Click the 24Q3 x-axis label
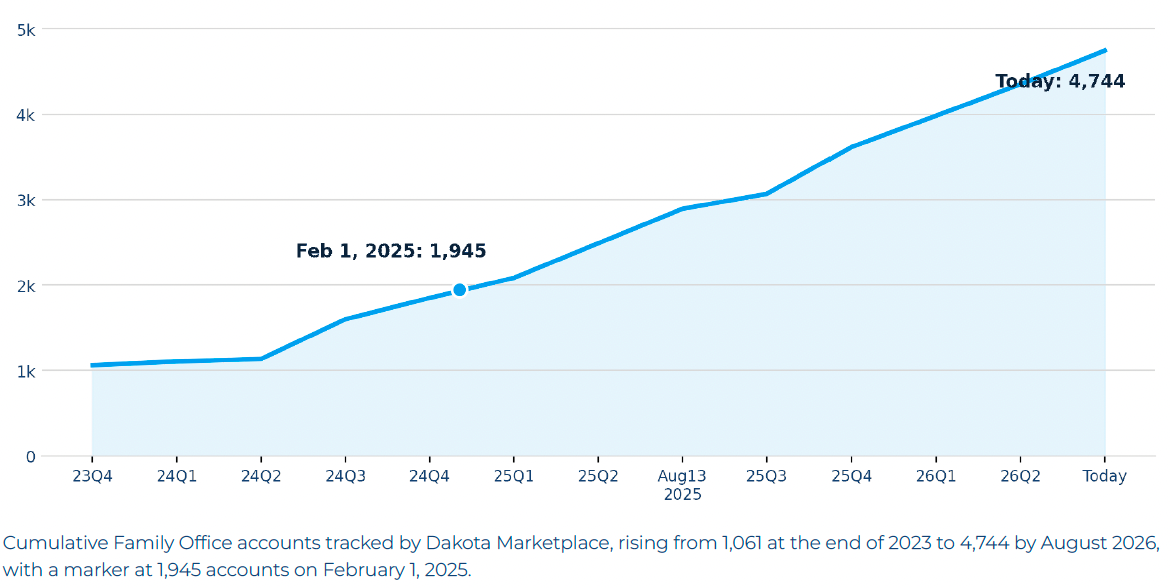This screenshot has width=1170, height=588. coord(345,476)
